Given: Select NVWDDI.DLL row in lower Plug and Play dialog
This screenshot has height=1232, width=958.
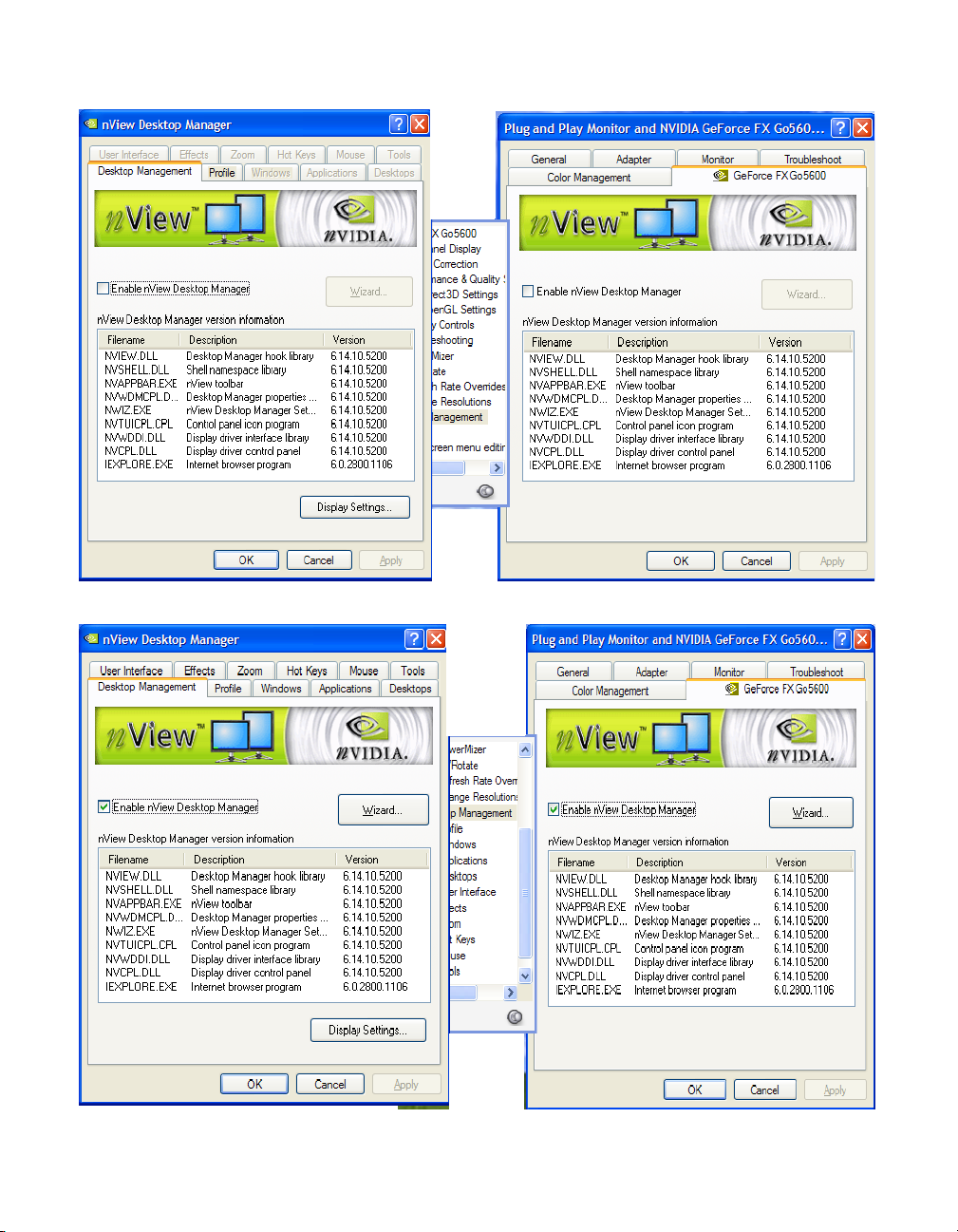Looking at the screenshot, I should point(703,962).
